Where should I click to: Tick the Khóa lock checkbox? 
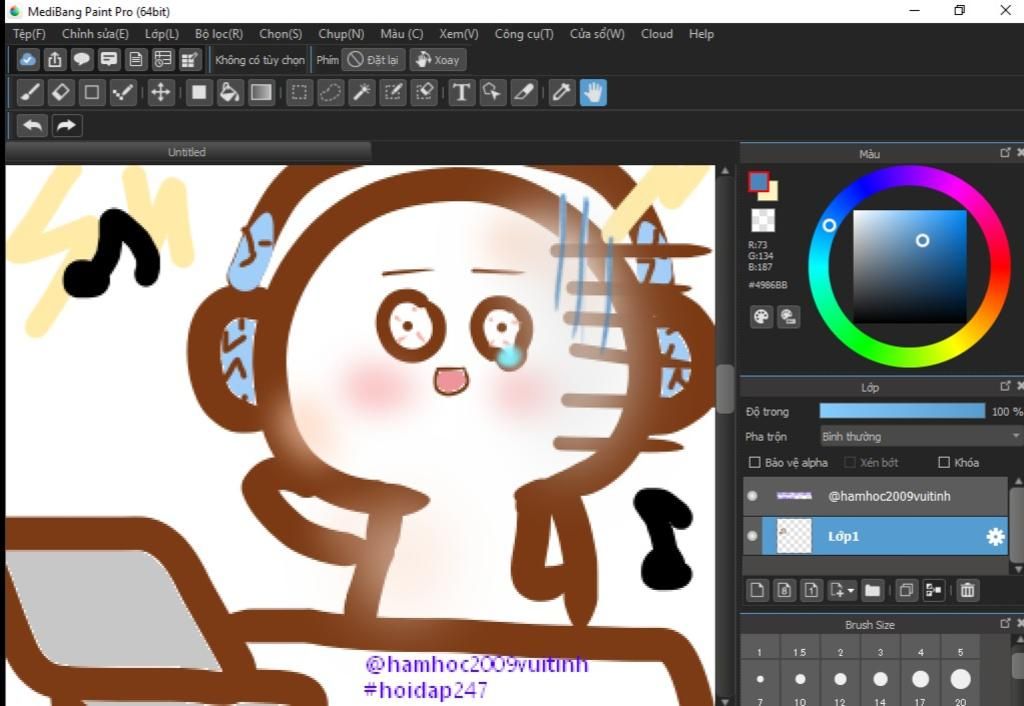944,462
